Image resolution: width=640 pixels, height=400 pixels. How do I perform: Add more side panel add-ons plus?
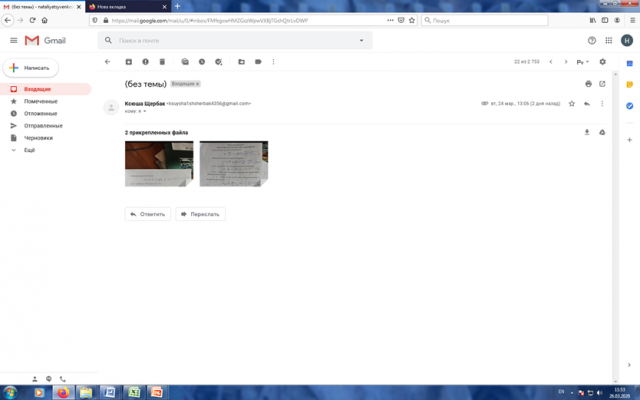629,140
